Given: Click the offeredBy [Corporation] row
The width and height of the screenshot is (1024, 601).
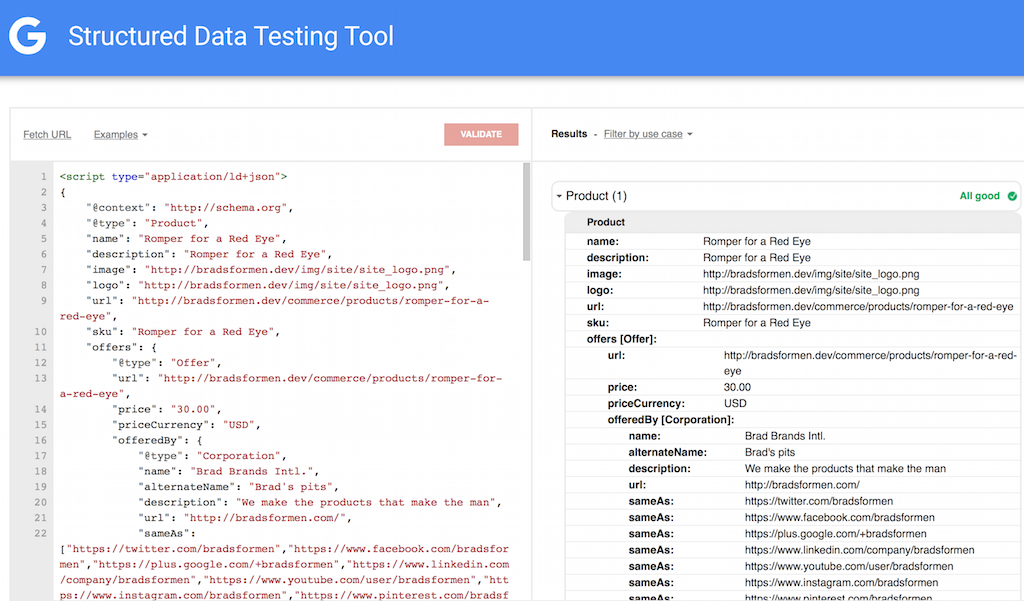Looking at the screenshot, I should (793, 420).
